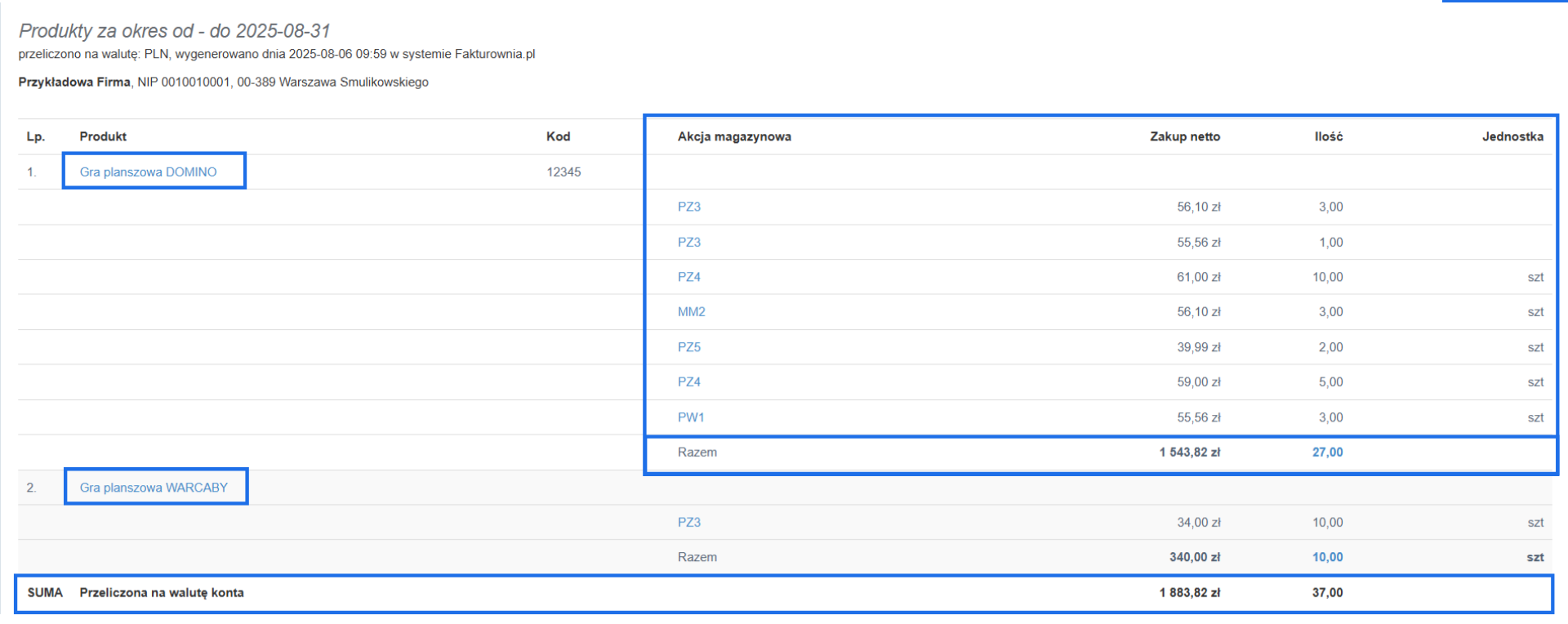The width and height of the screenshot is (1568, 624).
Task: Open the Gra planszowa DOMINO product link
Action: pos(148,172)
